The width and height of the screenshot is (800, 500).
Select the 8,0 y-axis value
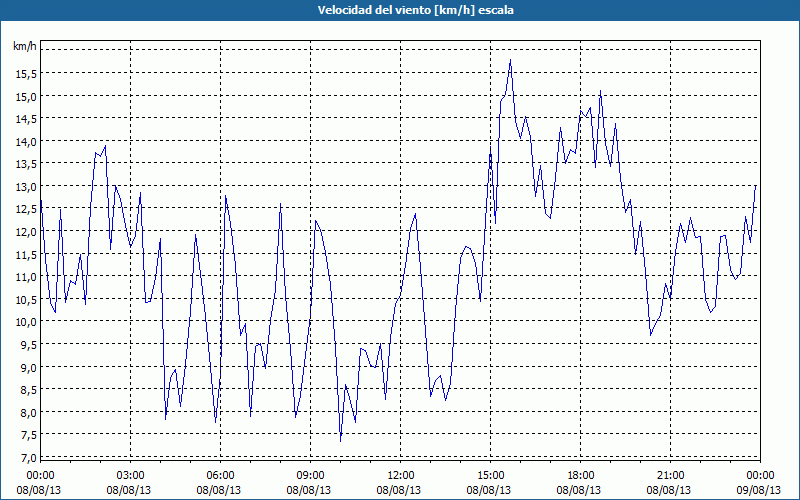28,412
